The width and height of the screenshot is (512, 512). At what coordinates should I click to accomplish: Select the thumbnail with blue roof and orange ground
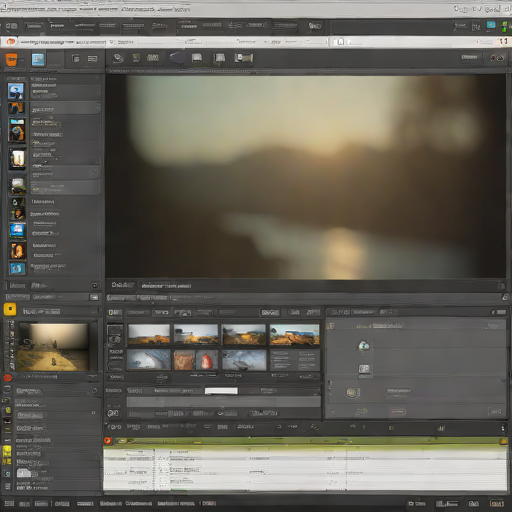tap(294, 335)
